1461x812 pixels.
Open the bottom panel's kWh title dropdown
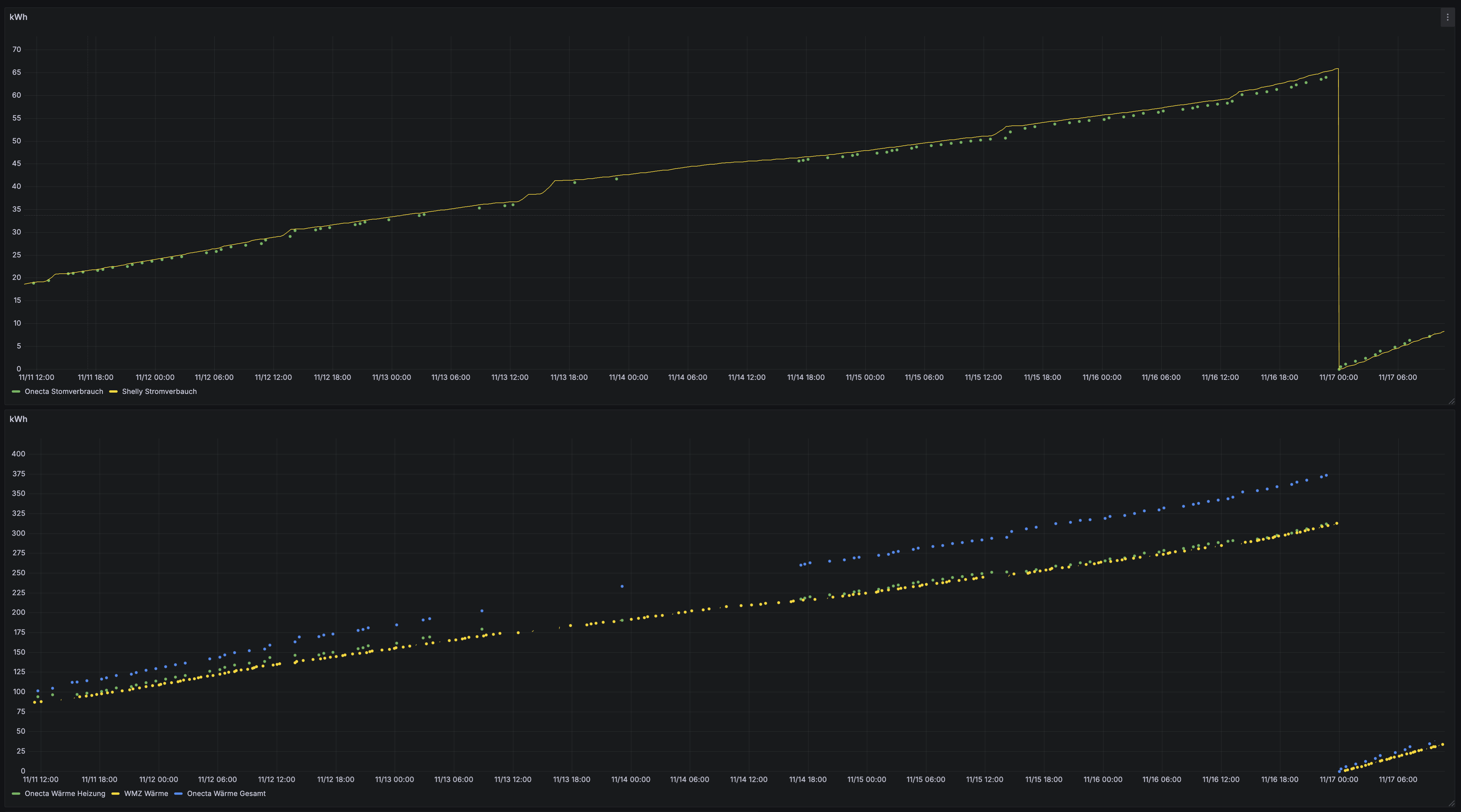coord(18,419)
